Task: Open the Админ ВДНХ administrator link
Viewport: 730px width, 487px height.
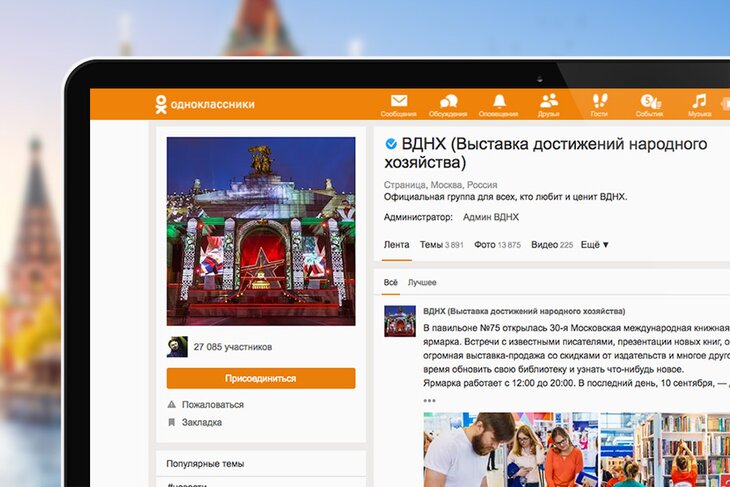Action: [491, 217]
